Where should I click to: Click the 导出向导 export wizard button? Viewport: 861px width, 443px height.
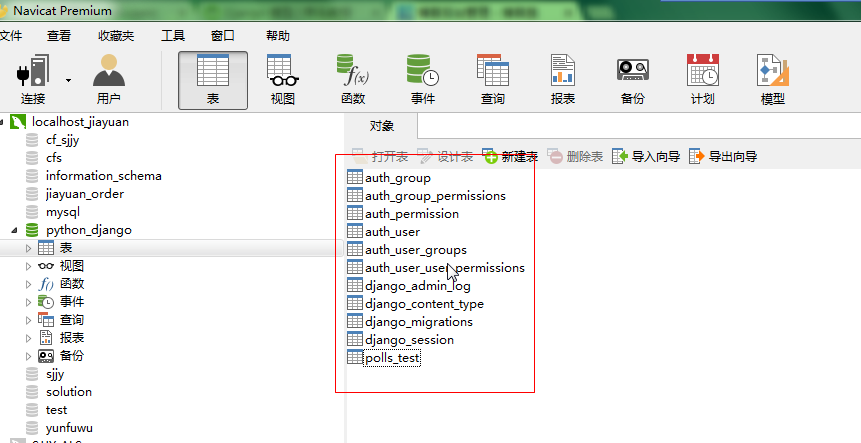pos(723,157)
